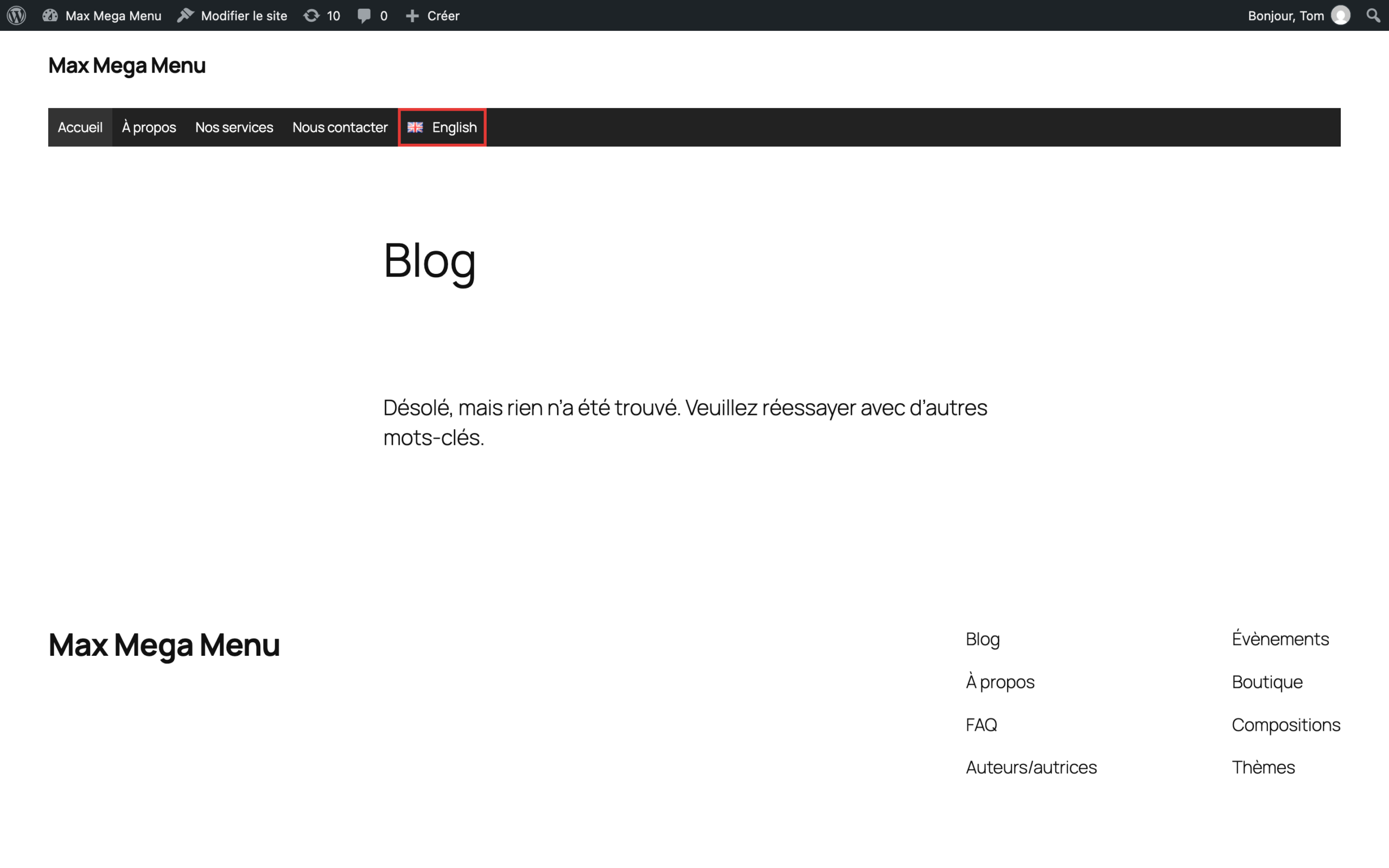Click the plus icon next to Créer
The height and width of the screenshot is (868, 1389).
[x=412, y=16]
